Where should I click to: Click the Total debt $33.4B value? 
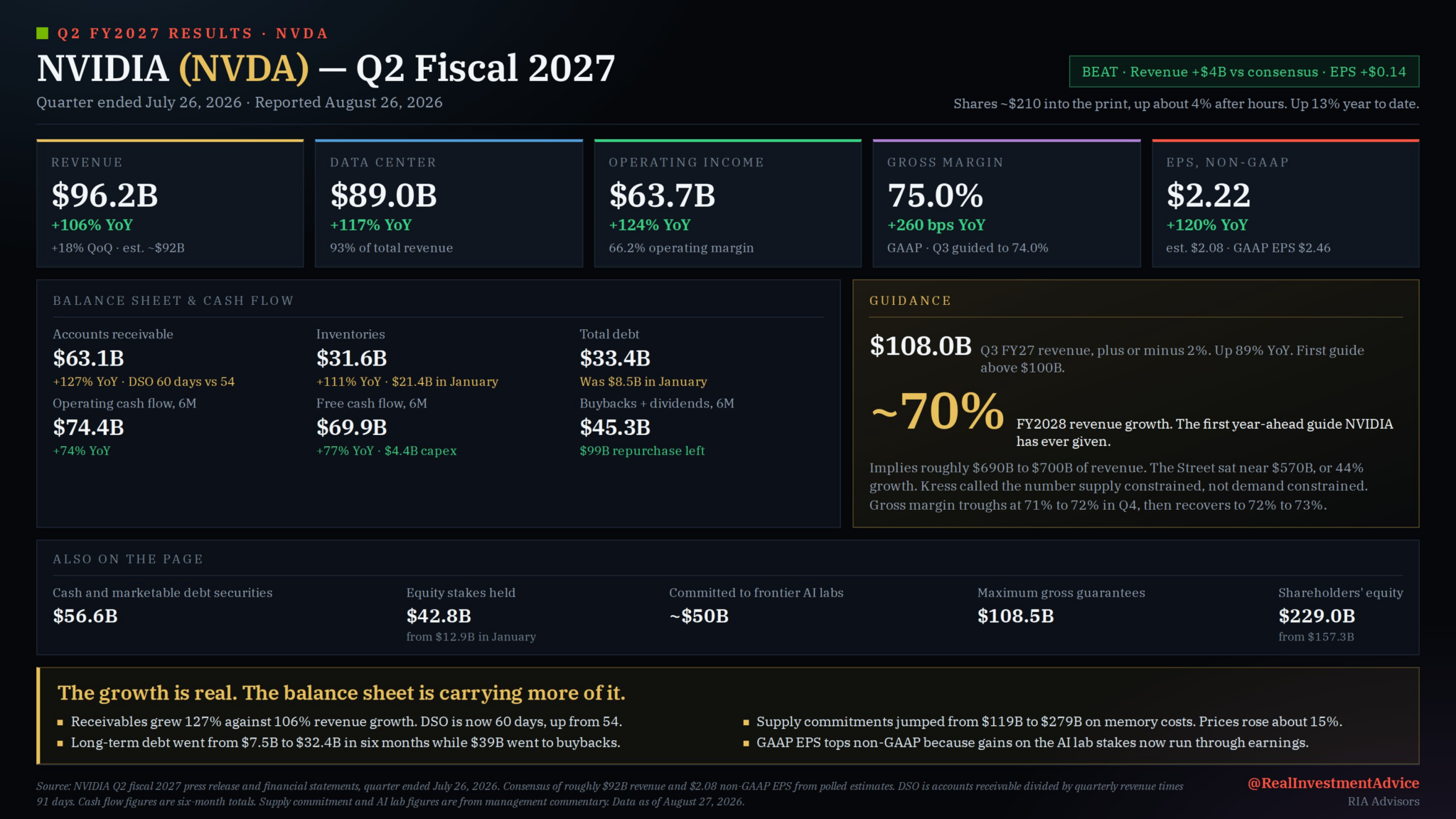615,358
